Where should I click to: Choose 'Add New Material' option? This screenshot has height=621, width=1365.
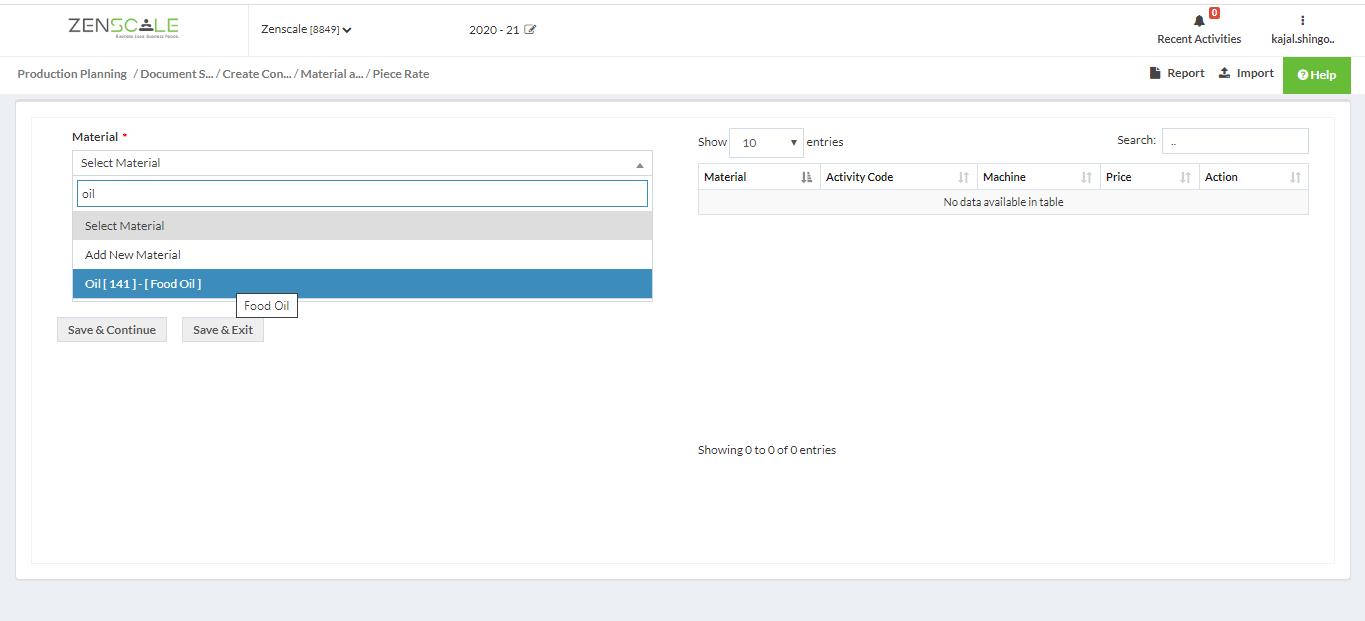(362, 255)
